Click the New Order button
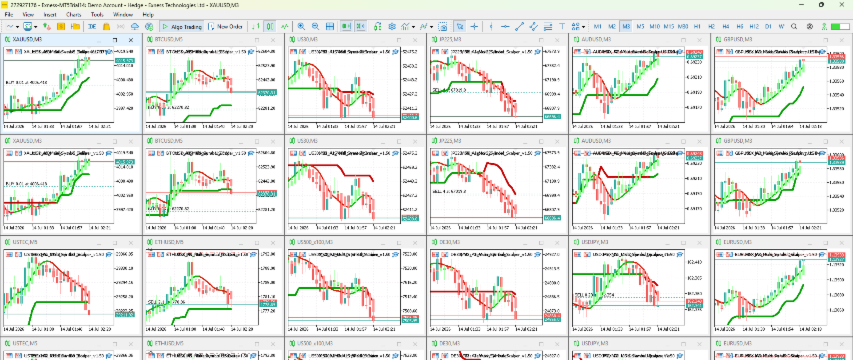 [225, 26]
